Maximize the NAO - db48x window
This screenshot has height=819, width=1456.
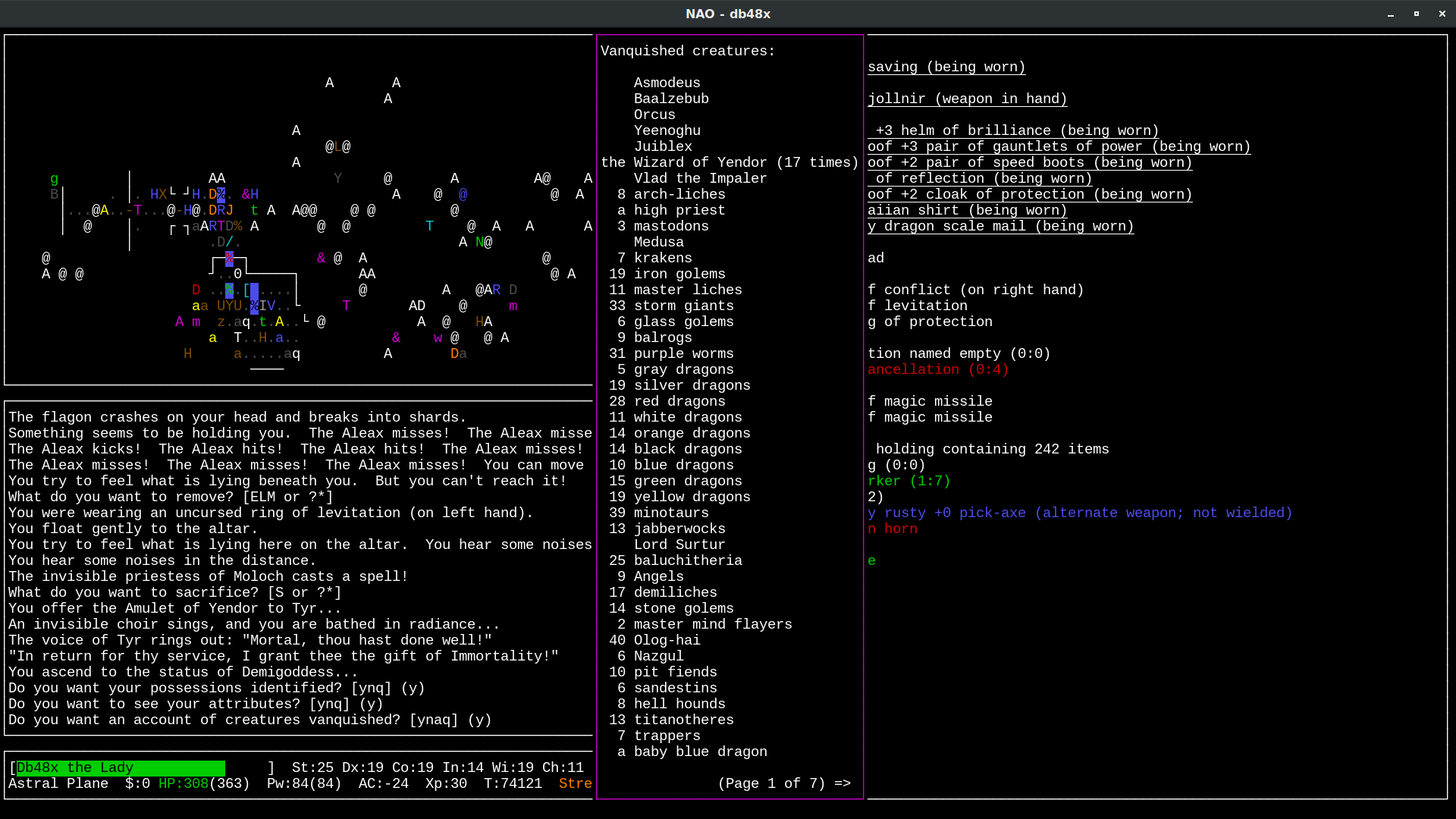click(x=1417, y=14)
